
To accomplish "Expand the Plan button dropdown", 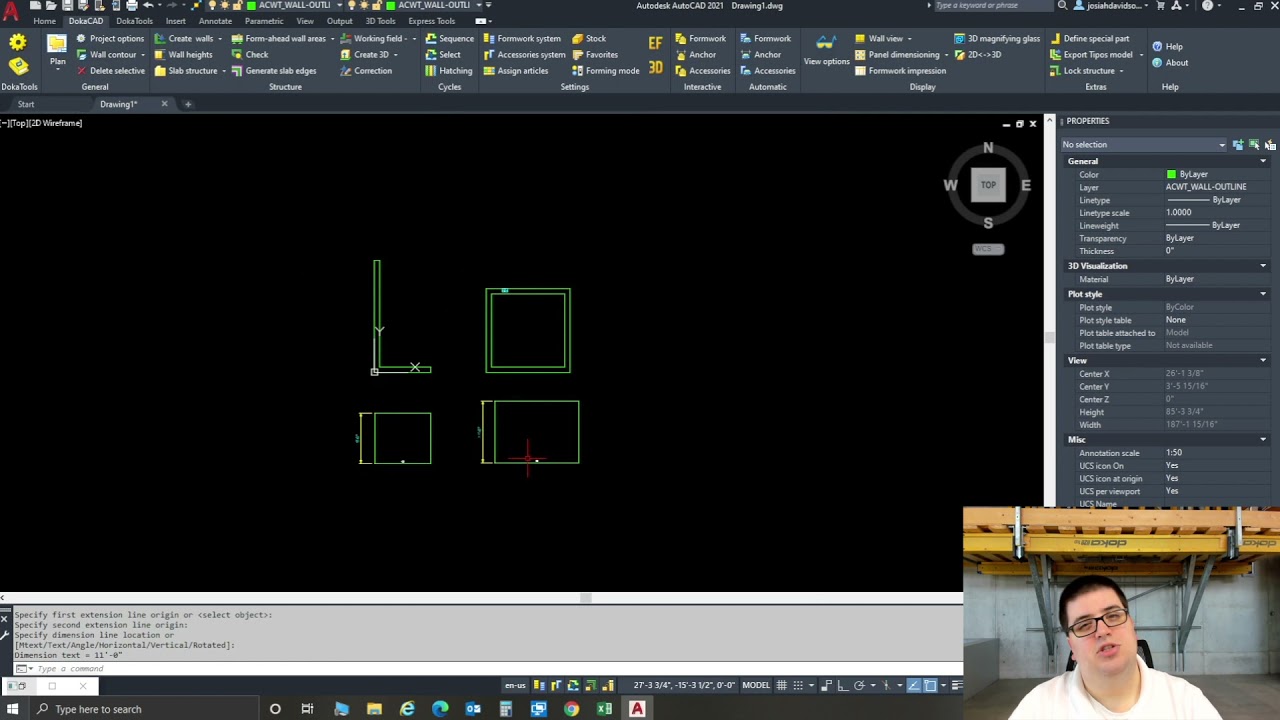I will [58, 70].
